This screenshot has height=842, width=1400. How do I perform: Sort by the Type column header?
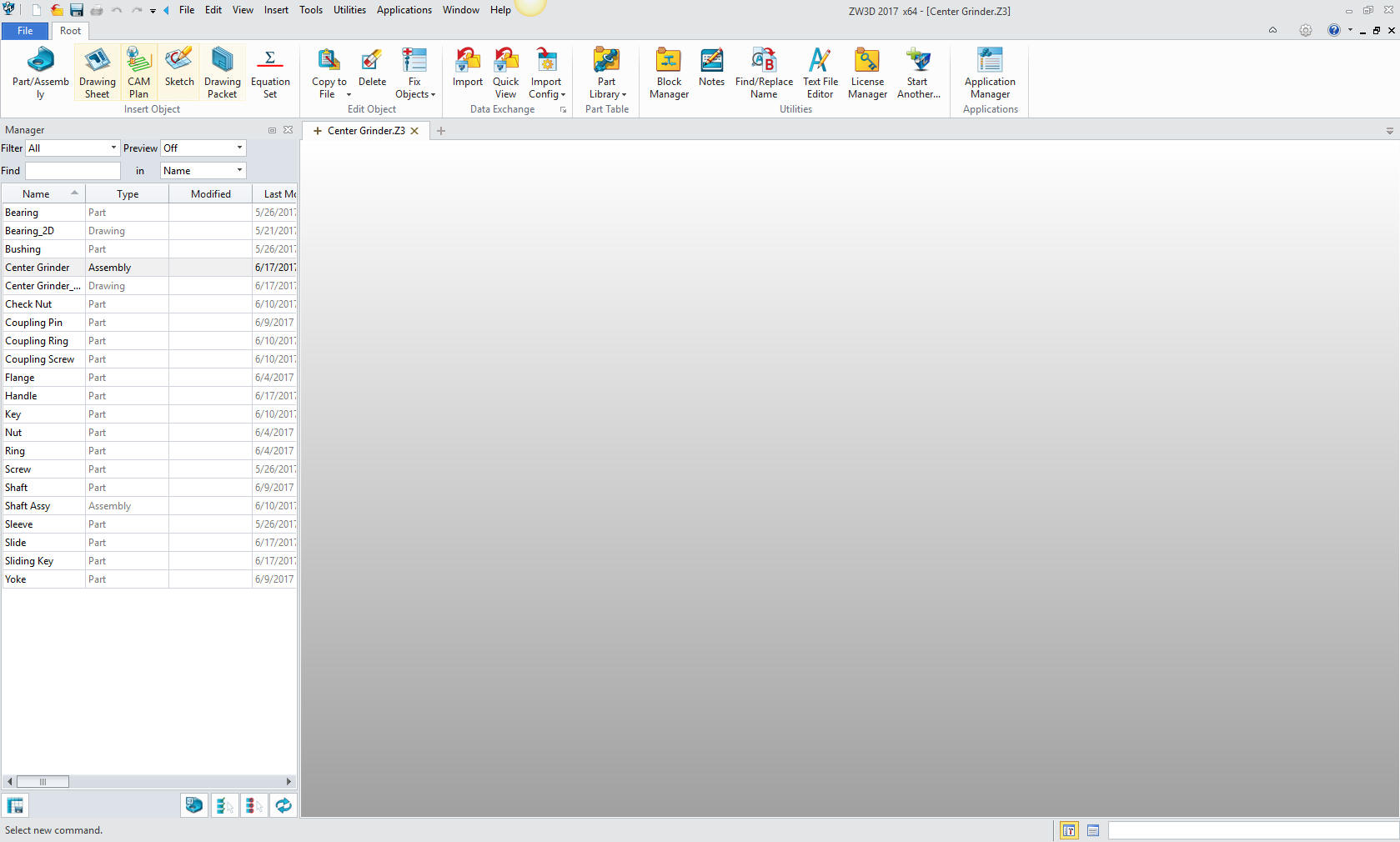pos(128,193)
